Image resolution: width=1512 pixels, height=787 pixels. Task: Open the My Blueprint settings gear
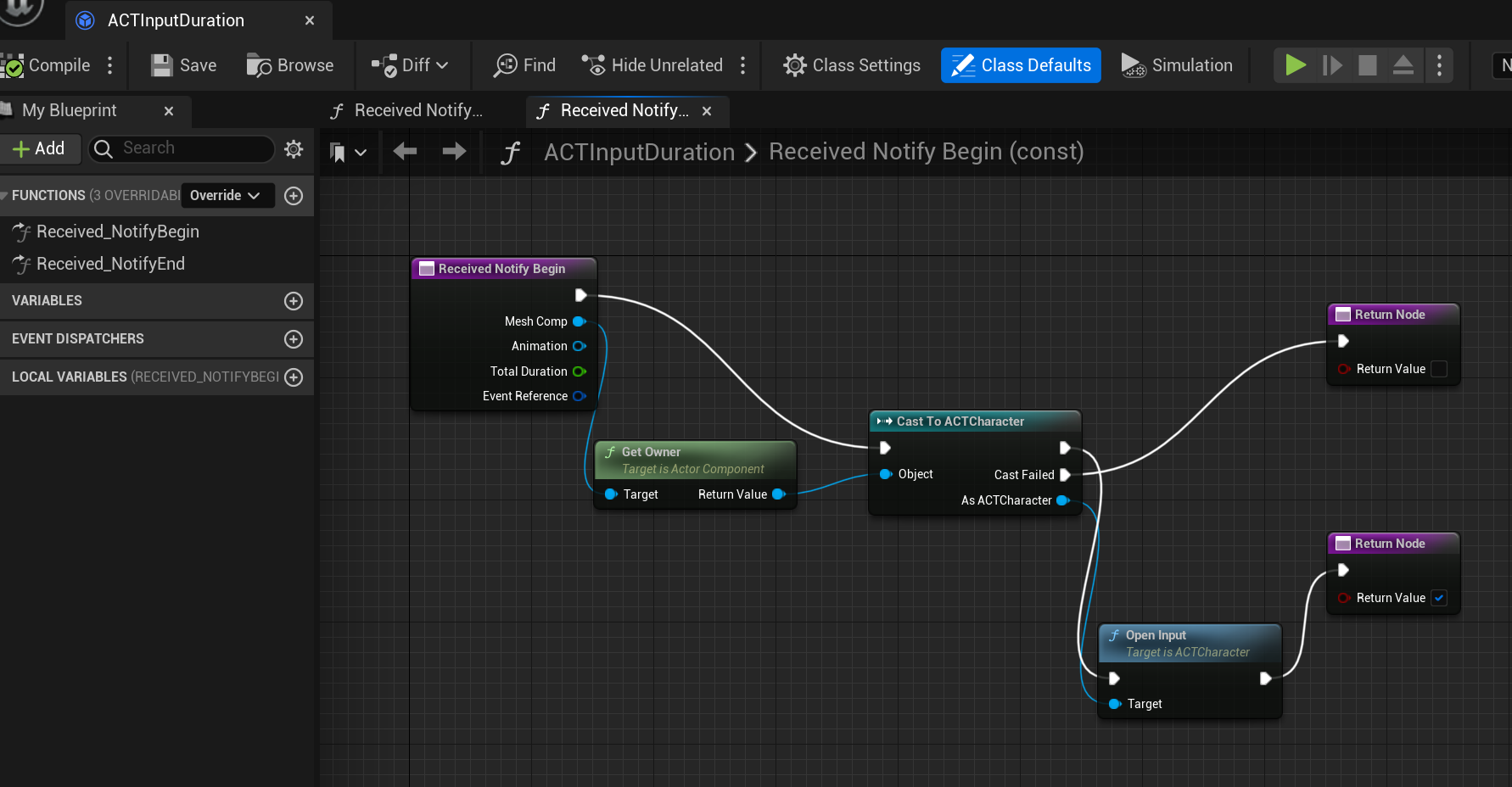(294, 149)
